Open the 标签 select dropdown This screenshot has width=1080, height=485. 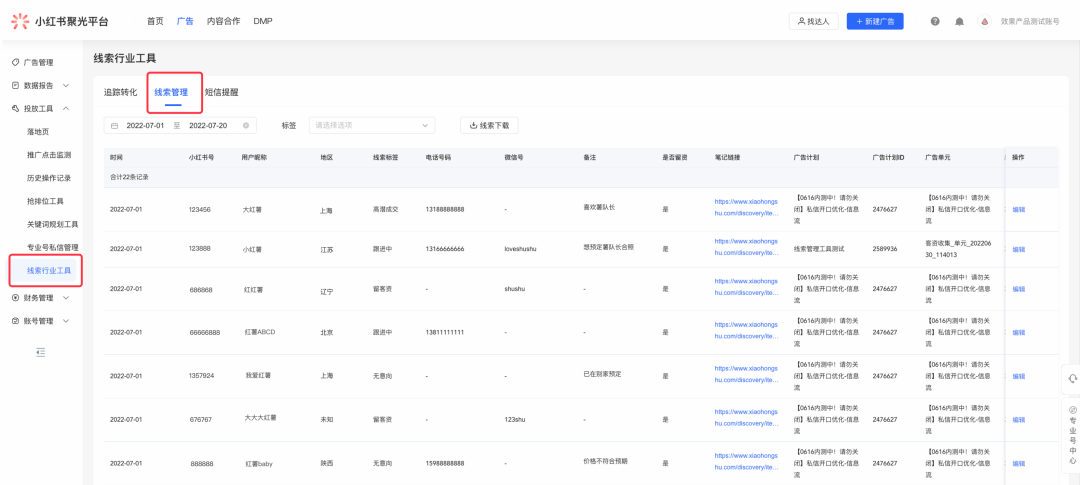tap(372, 125)
